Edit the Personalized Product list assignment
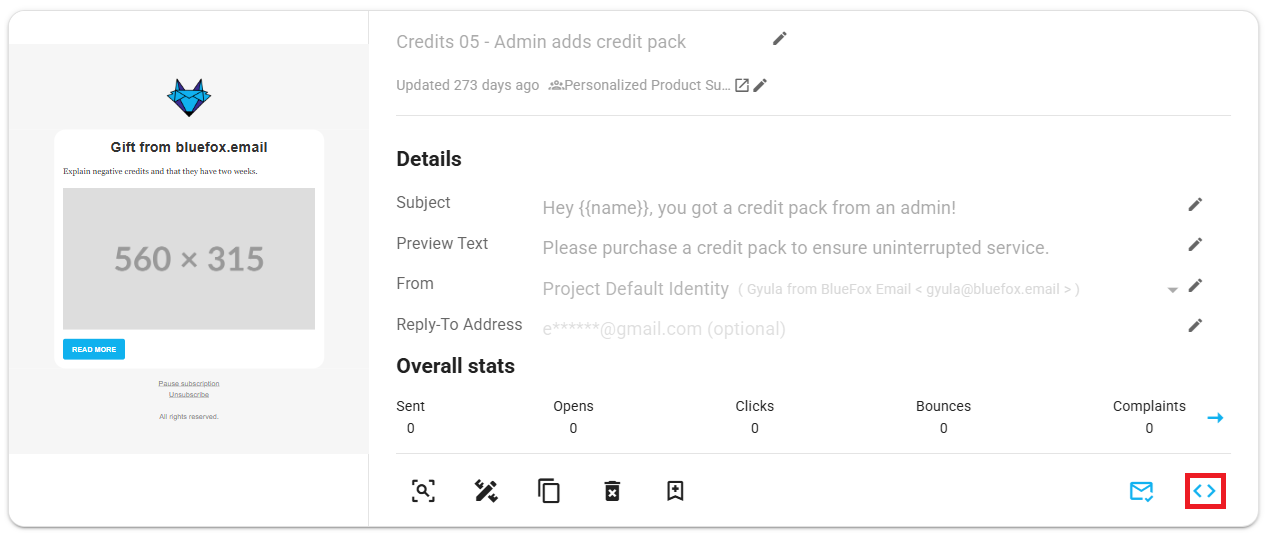 click(760, 86)
